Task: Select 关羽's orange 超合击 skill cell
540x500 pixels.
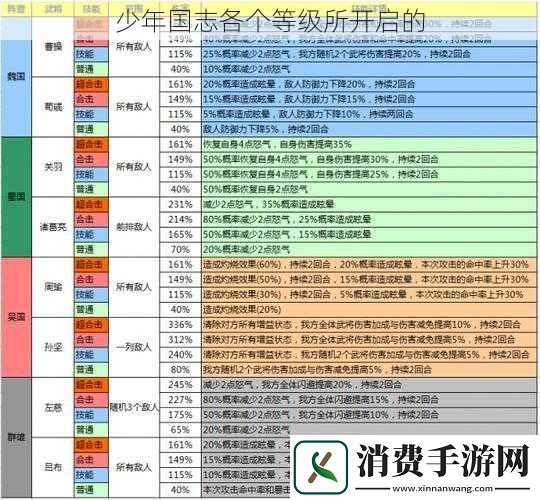Action: 91,144
